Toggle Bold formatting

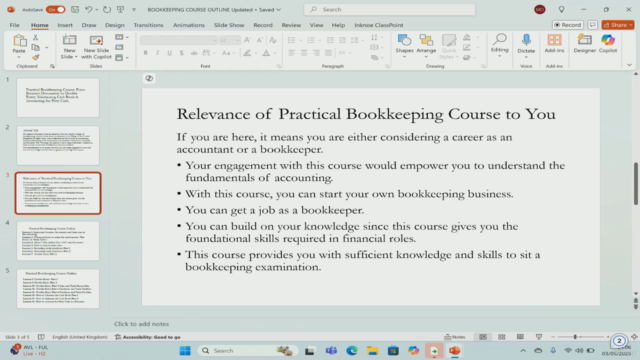pos(145,53)
